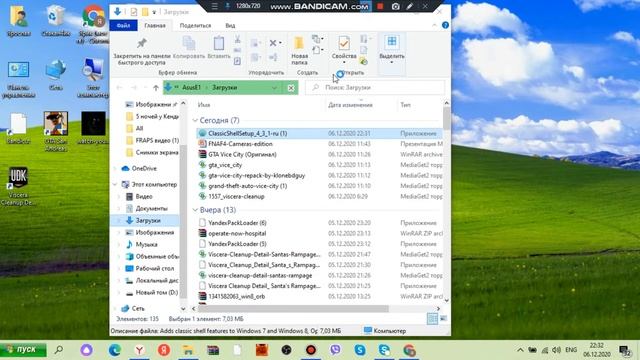Open Yandex Browser taskbar icon

click(x=140, y=350)
